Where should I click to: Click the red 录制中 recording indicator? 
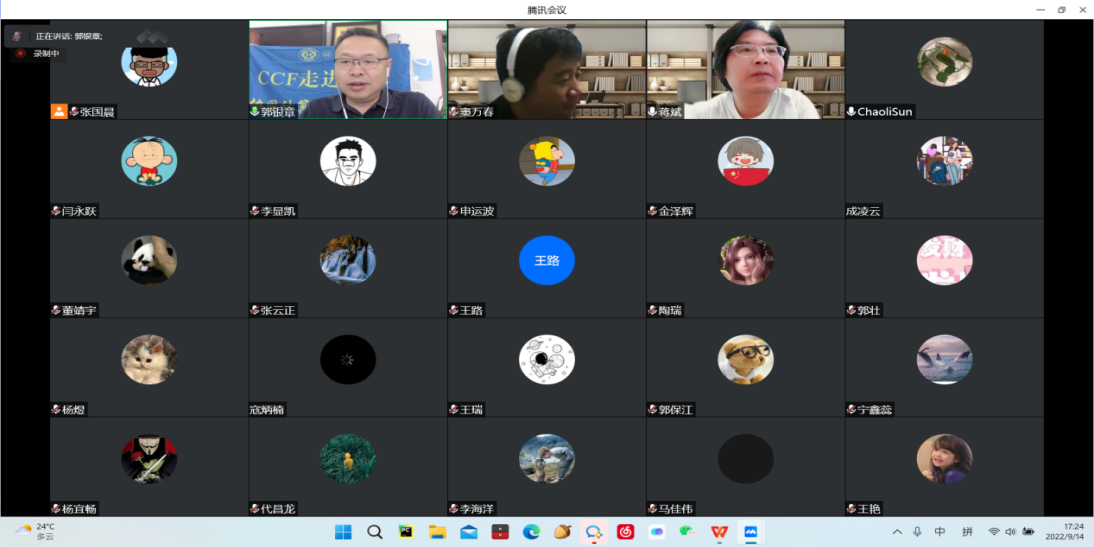(x=20, y=54)
